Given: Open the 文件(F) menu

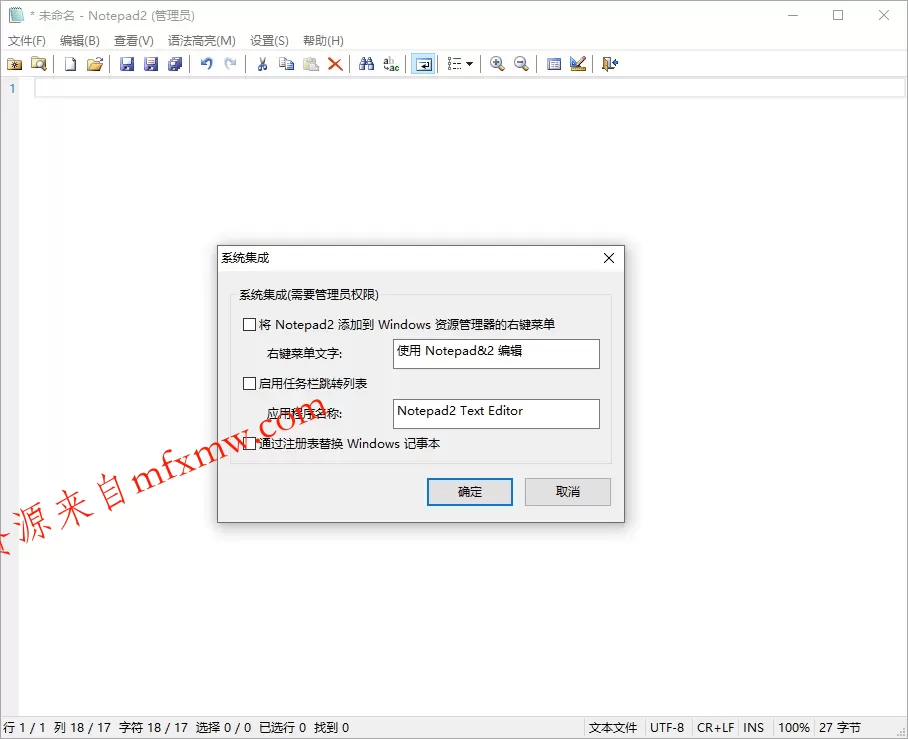Looking at the screenshot, I should pyautogui.click(x=27, y=41).
